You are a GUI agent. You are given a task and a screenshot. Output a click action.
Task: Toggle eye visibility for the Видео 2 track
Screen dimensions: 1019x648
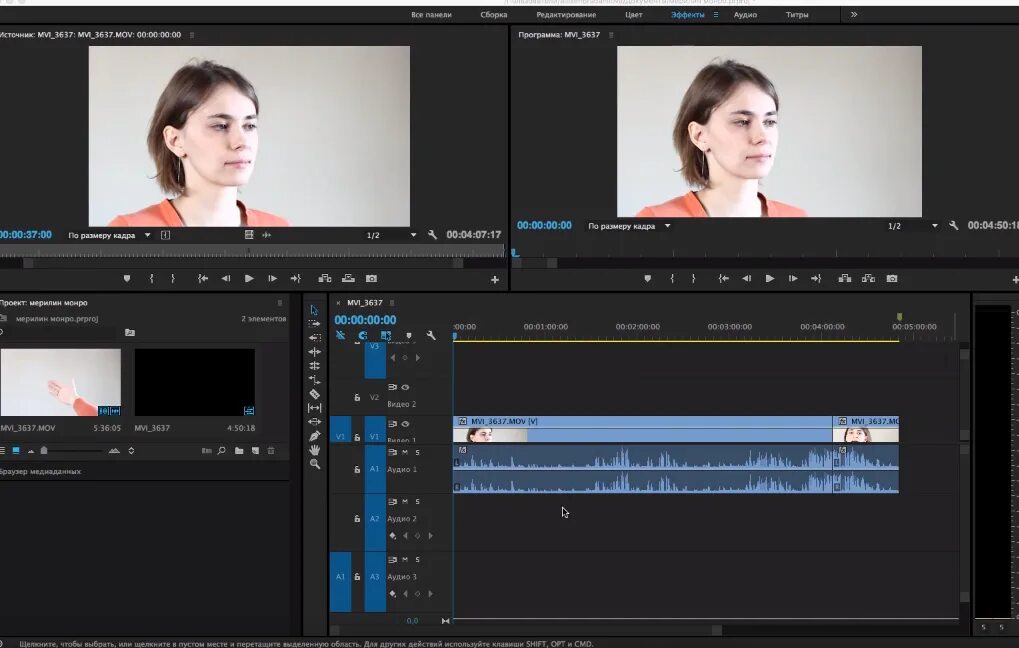pos(405,387)
